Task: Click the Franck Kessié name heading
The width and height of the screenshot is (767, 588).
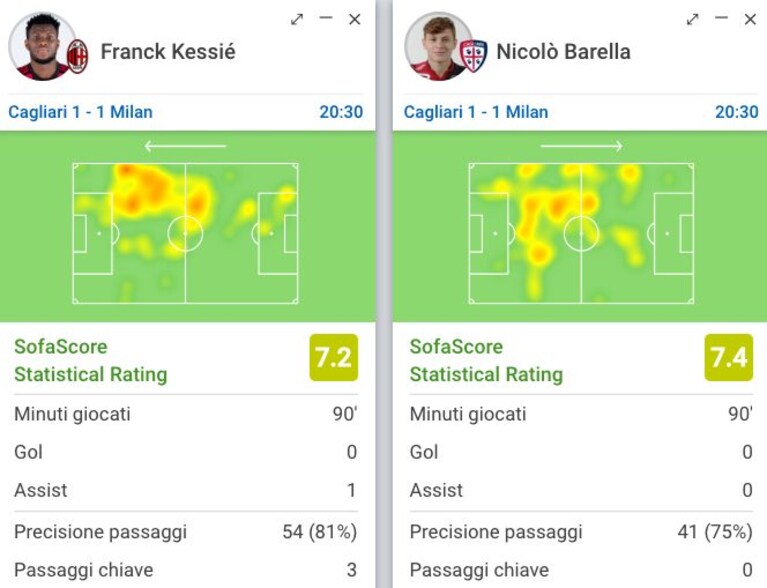Action: [168, 52]
